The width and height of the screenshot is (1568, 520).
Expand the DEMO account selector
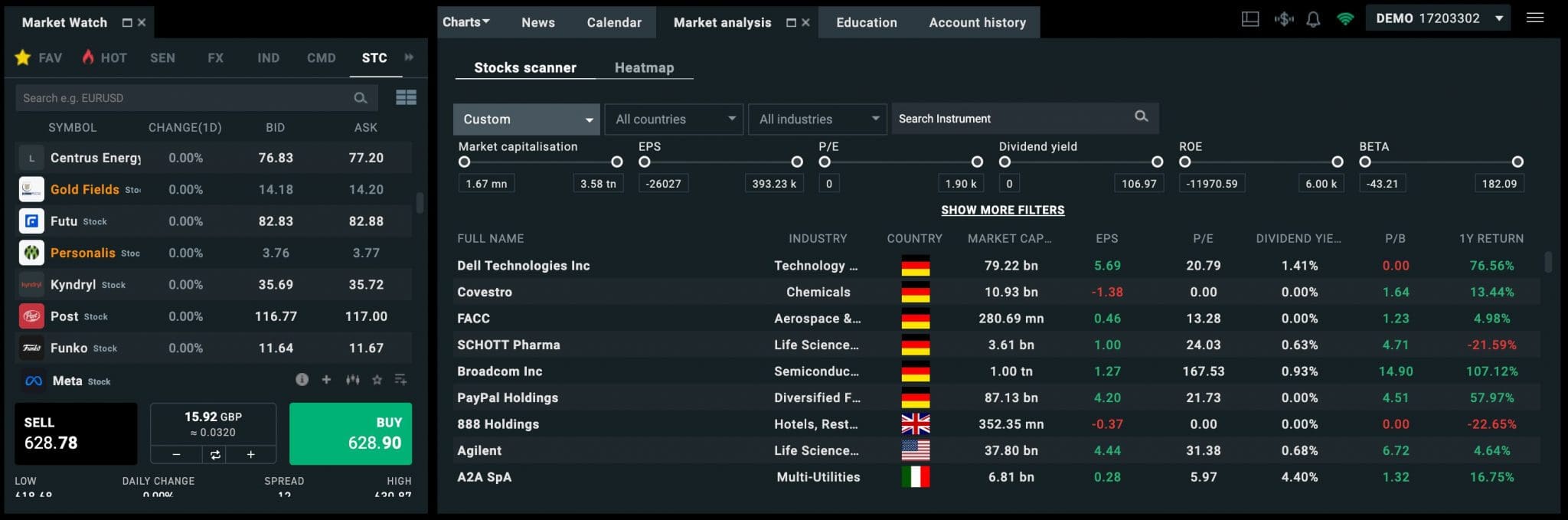pyautogui.click(x=1438, y=18)
